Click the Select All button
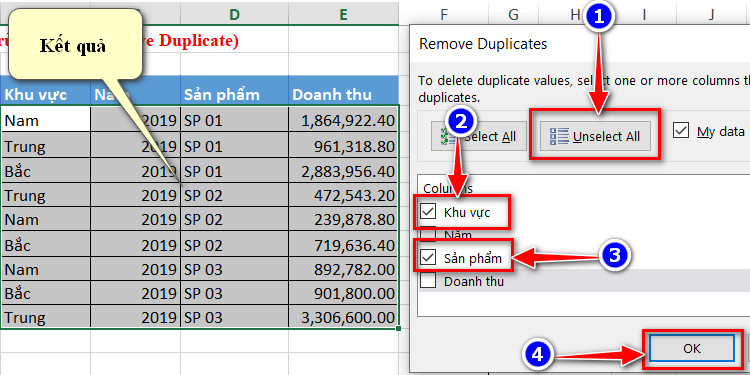Viewport: 750px width, 375px height. pos(478,136)
